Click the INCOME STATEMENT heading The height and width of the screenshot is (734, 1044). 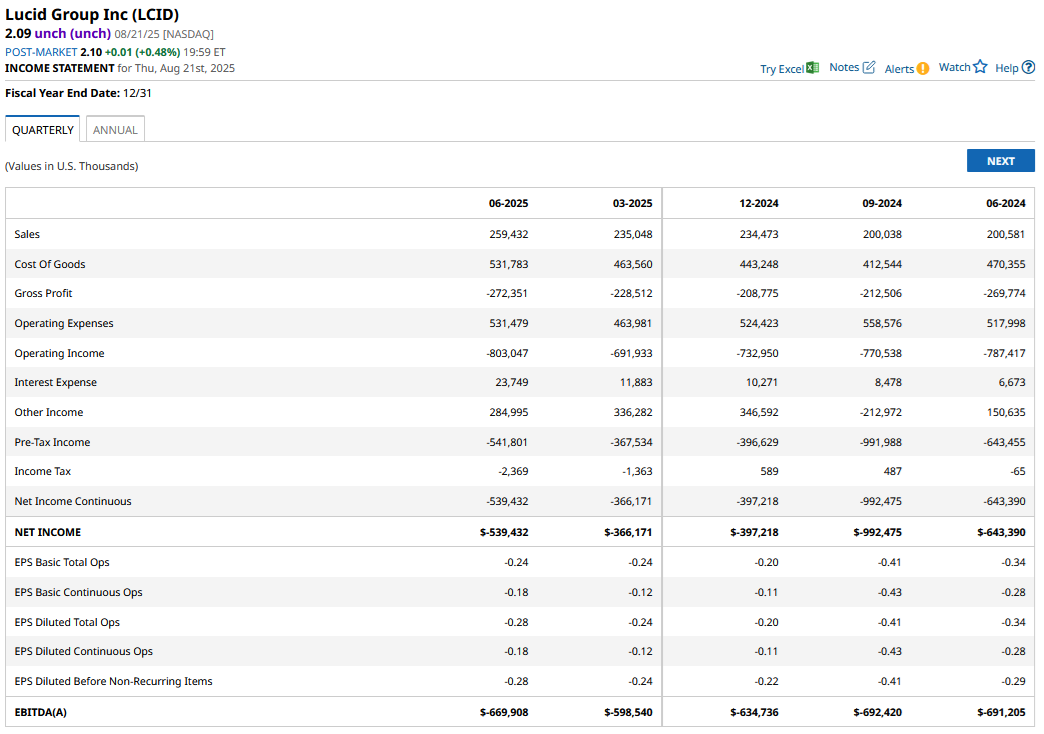(60, 68)
